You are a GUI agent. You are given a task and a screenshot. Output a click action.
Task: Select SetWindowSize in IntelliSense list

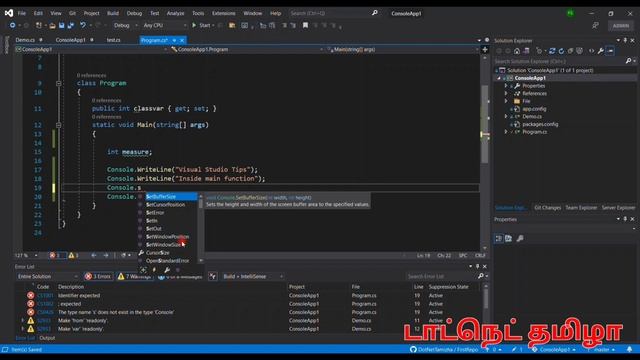(x=167, y=244)
